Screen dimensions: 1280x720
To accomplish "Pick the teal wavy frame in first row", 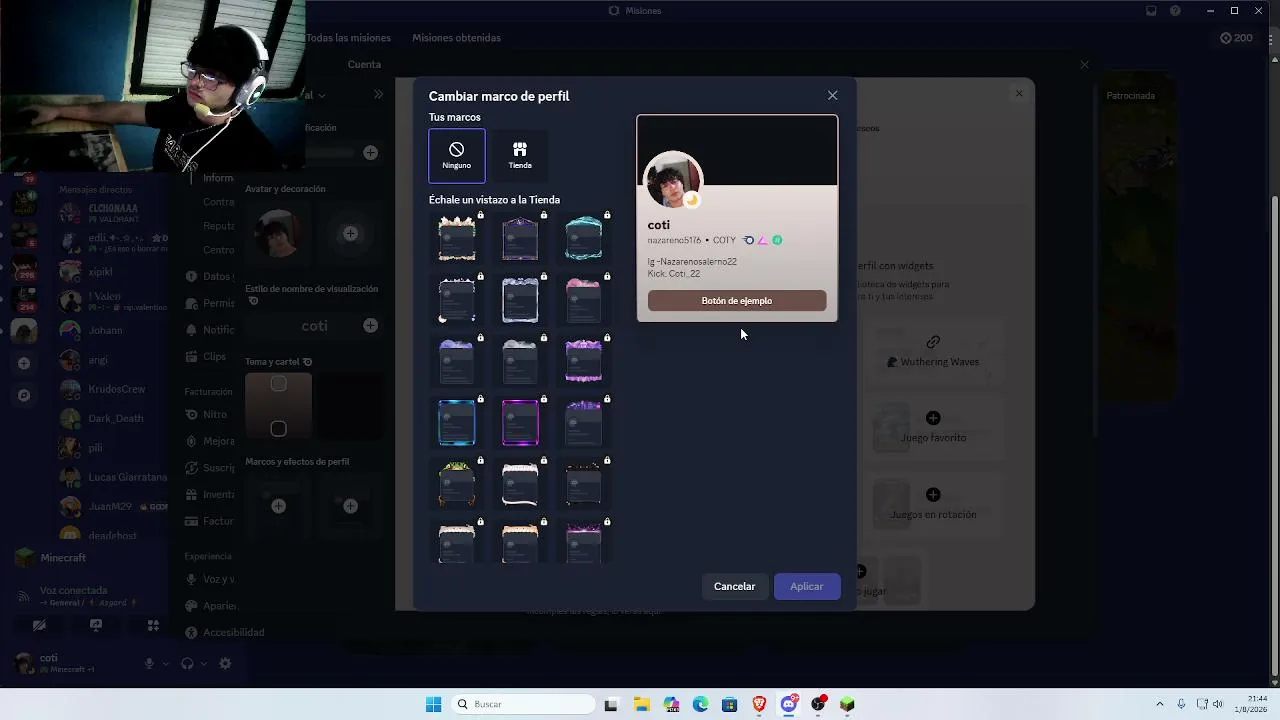I will point(583,239).
